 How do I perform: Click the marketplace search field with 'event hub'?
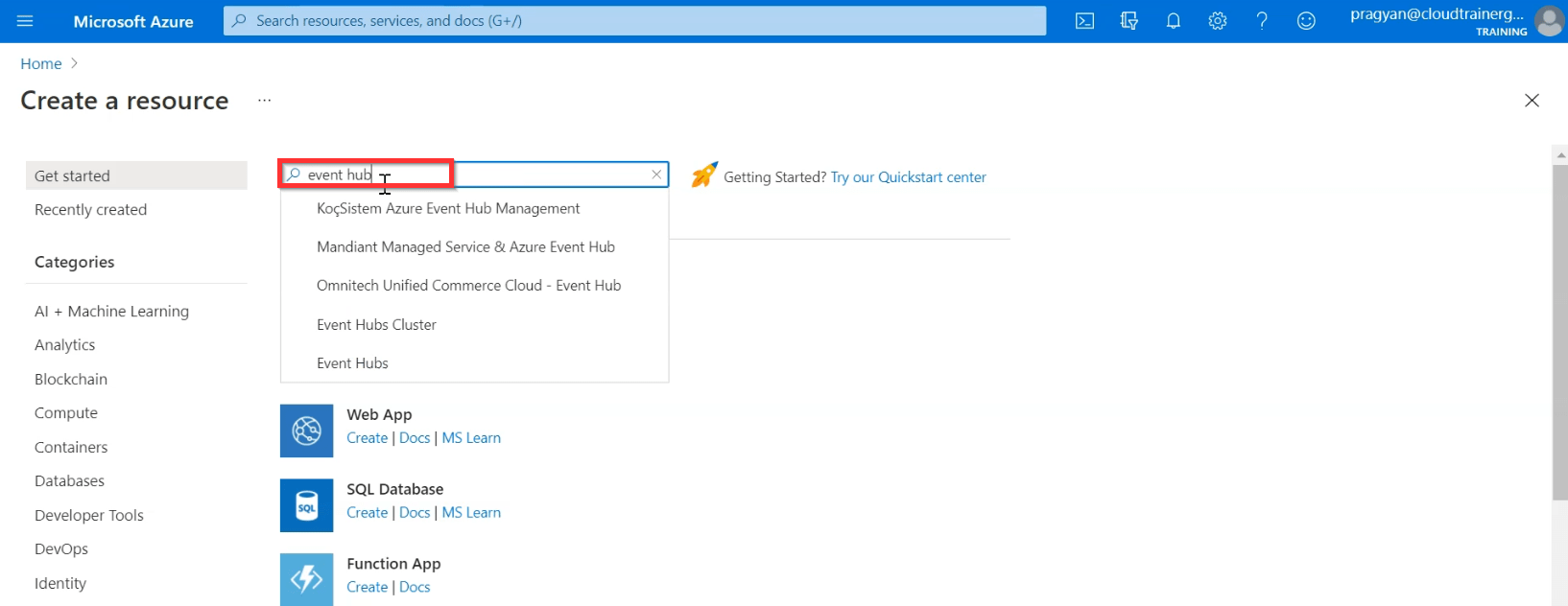click(474, 175)
